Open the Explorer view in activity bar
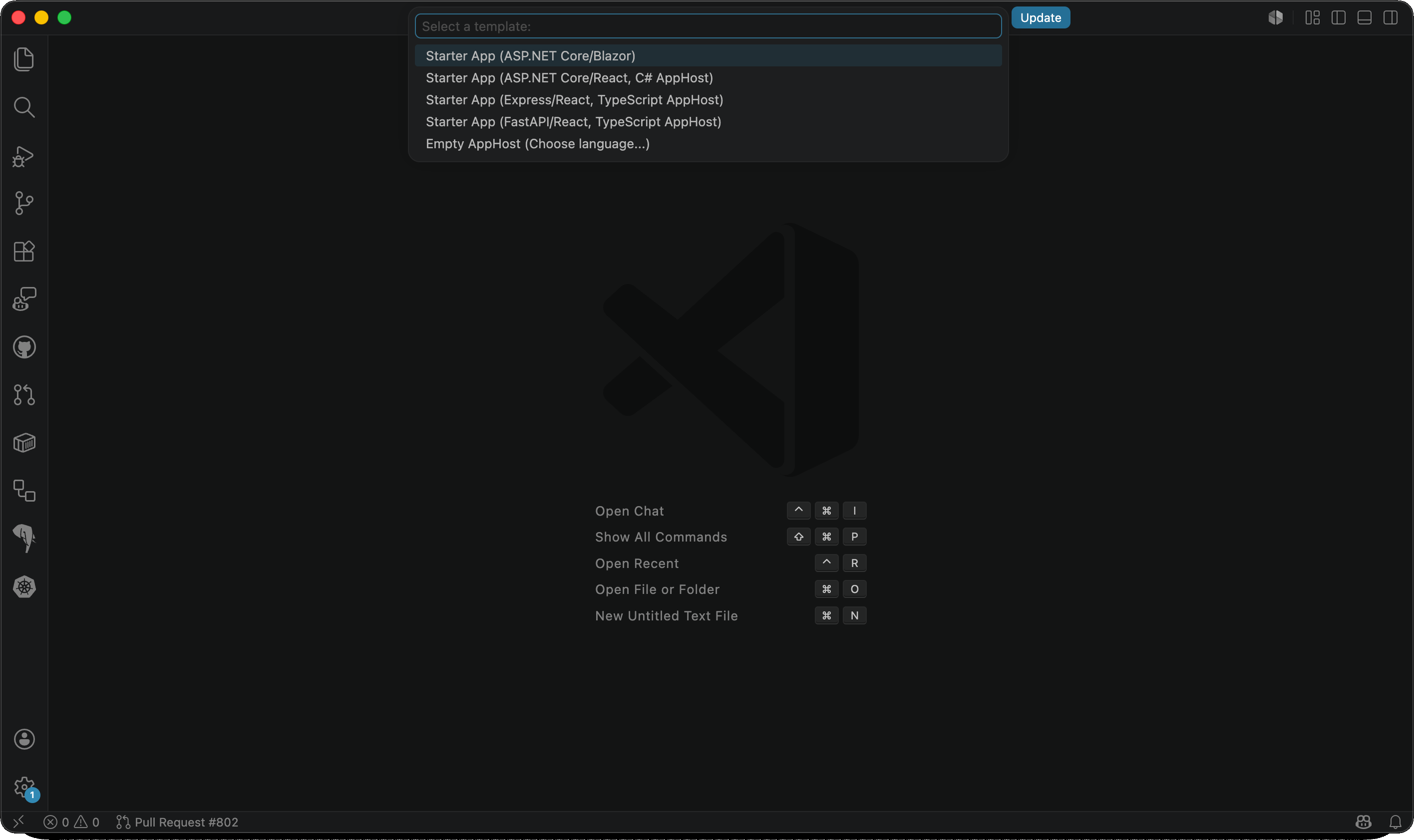Viewport: 1414px width, 840px height. pyautogui.click(x=24, y=59)
